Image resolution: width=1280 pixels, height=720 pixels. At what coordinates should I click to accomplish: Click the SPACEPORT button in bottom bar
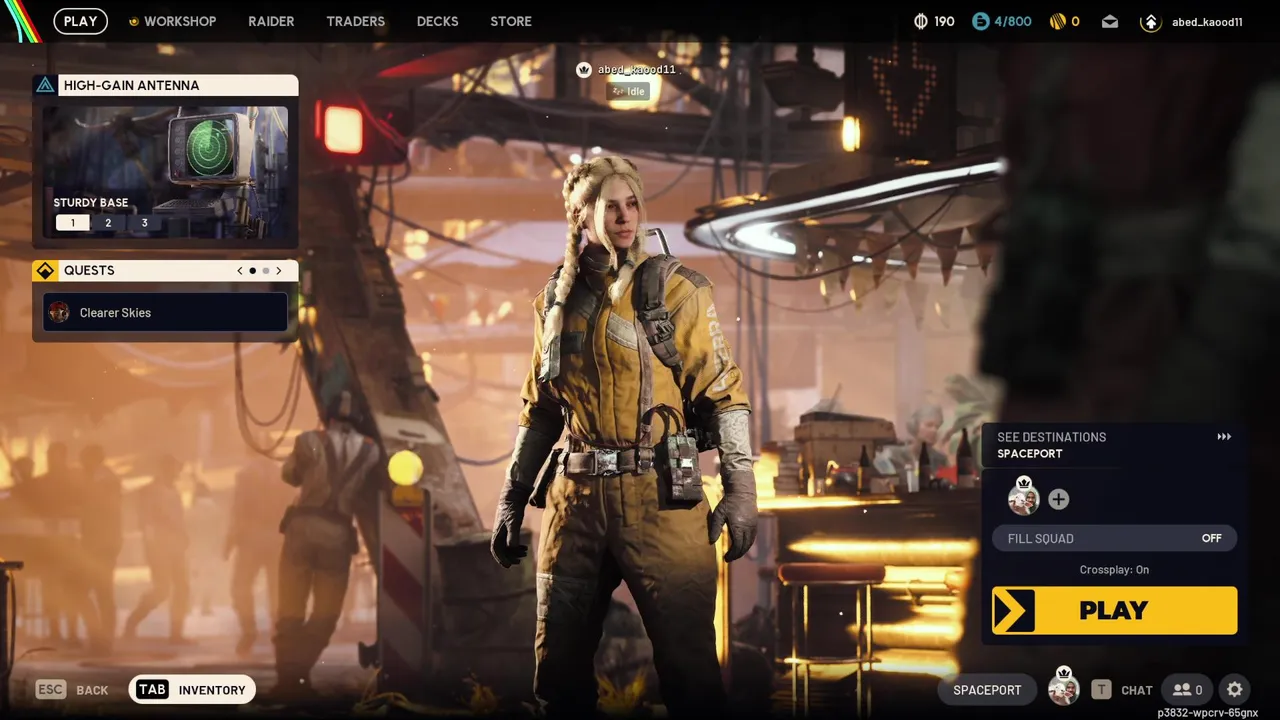point(987,690)
